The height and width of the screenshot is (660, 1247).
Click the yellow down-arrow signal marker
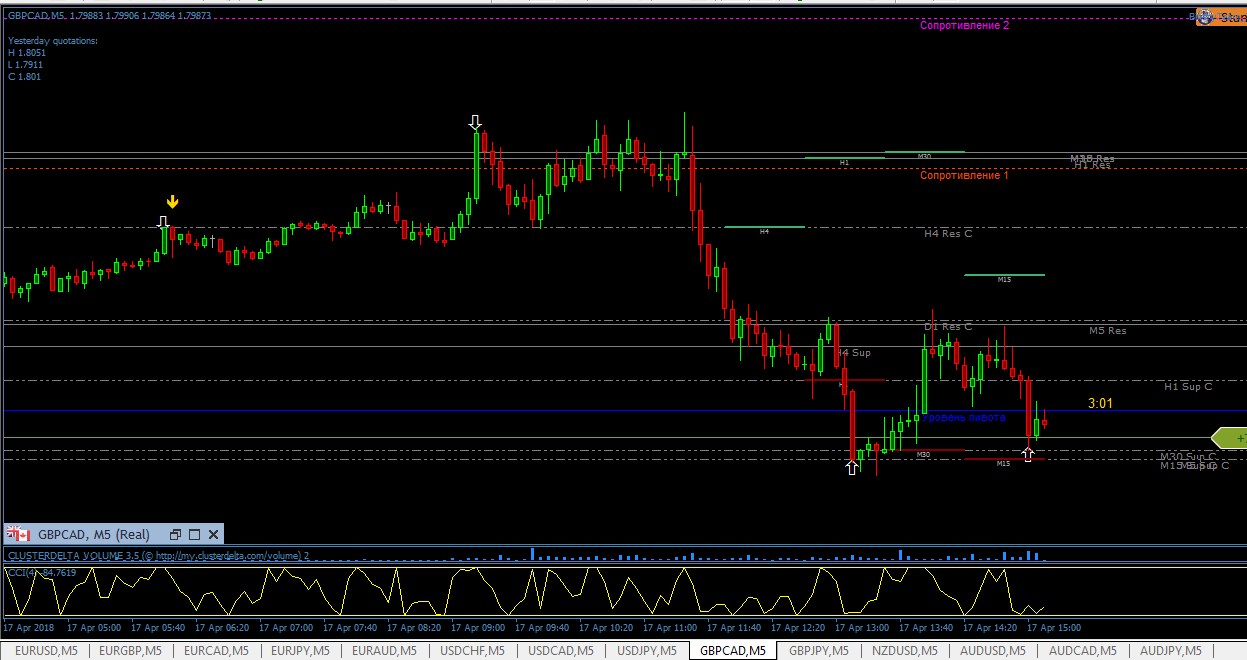(172, 201)
